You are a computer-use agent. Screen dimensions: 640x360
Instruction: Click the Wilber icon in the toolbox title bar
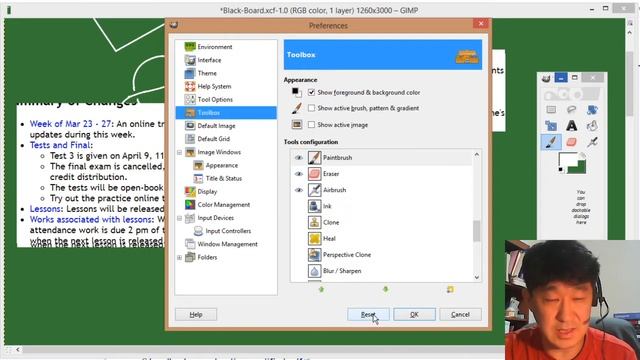pos(546,78)
